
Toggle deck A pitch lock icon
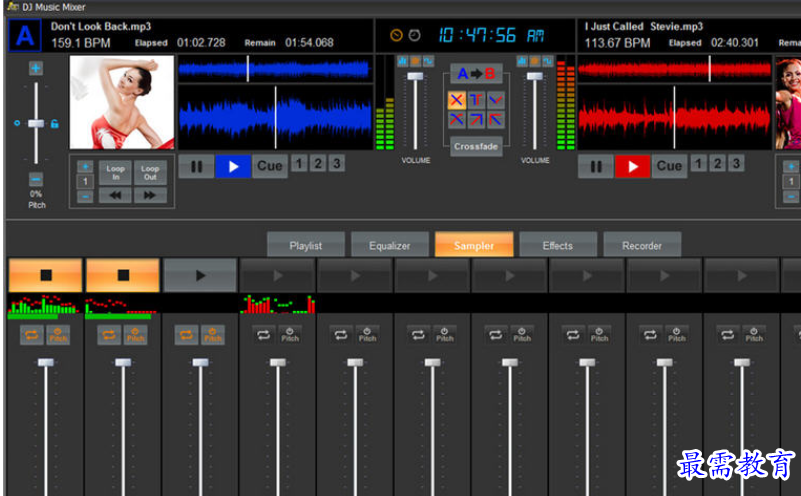click(x=54, y=124)
